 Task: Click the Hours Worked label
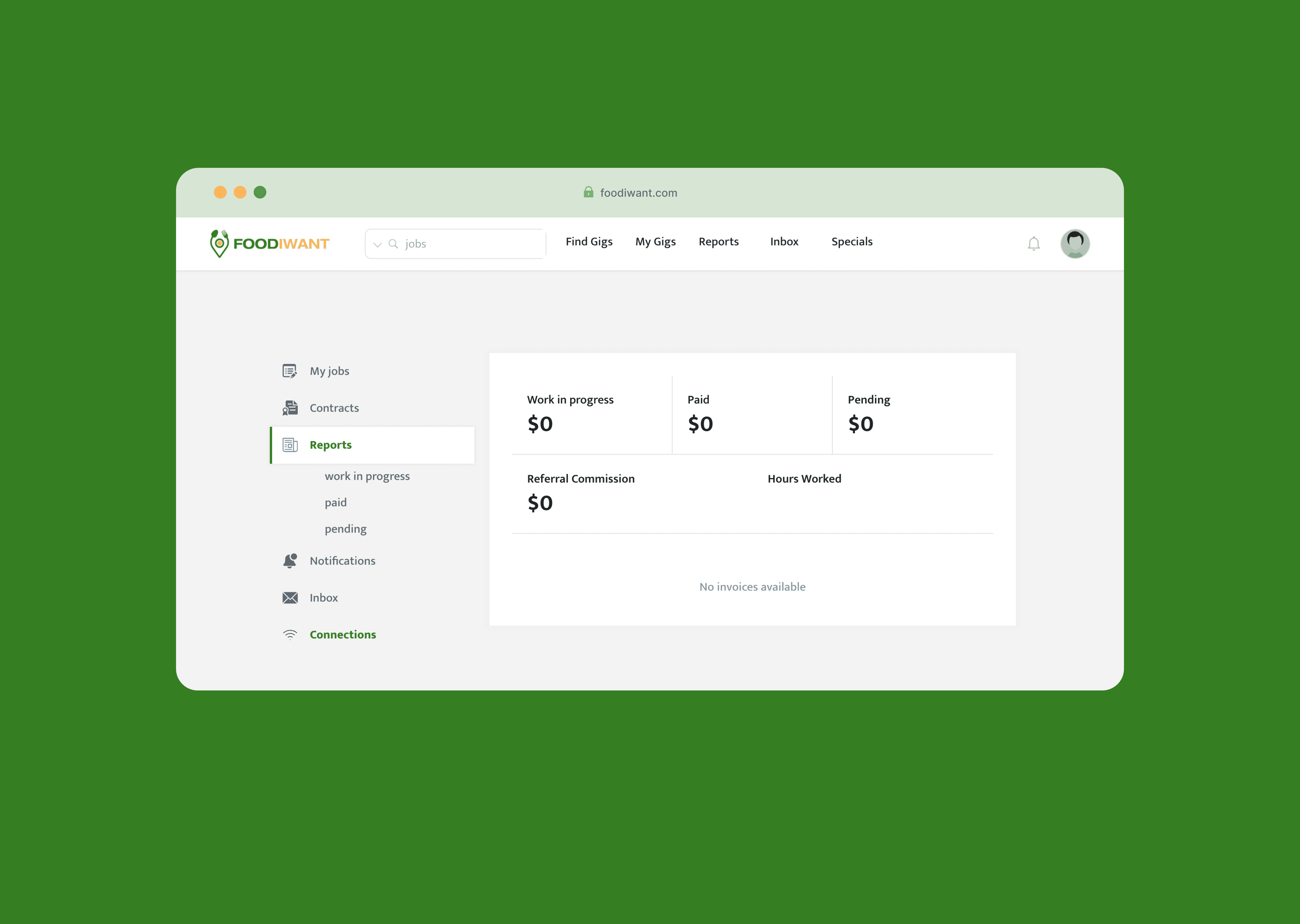point(804,479)
